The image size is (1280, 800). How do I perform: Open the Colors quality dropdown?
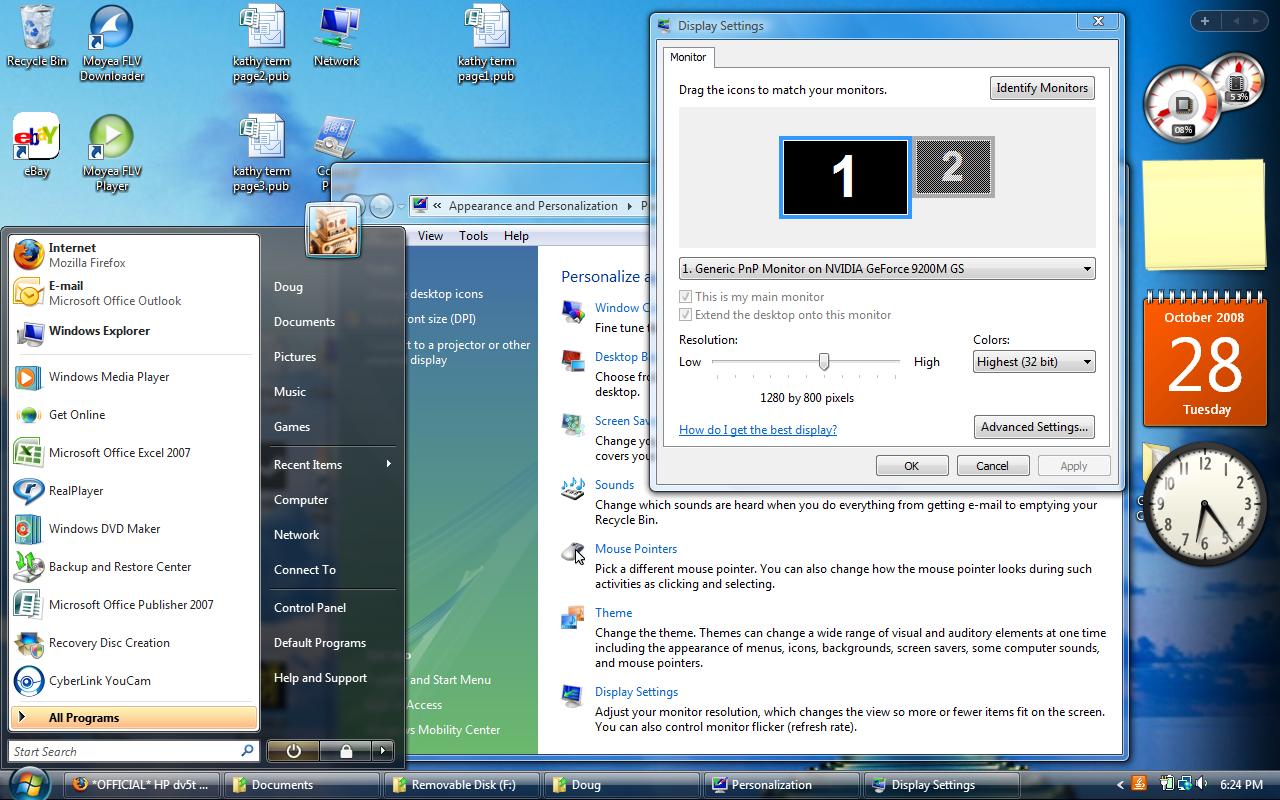click(1033, 362)
